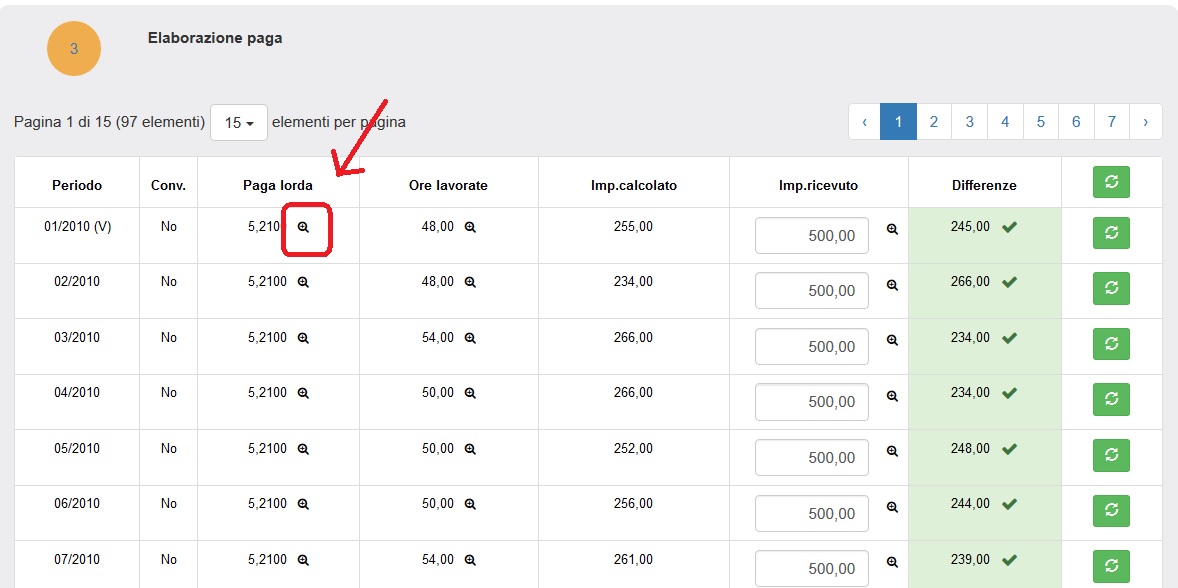Open the 15 elementi per pagina dropdown
Screen dimensions: 1178x588
point(239,123)
